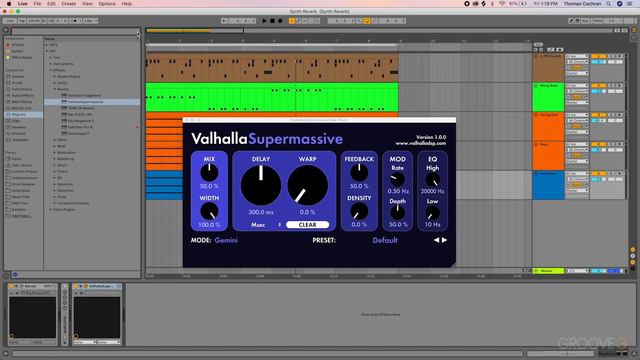Select the Instruments browser category icon
This screenshot has width=640, height=360.
pyautogui.click(x=8, y=89)
